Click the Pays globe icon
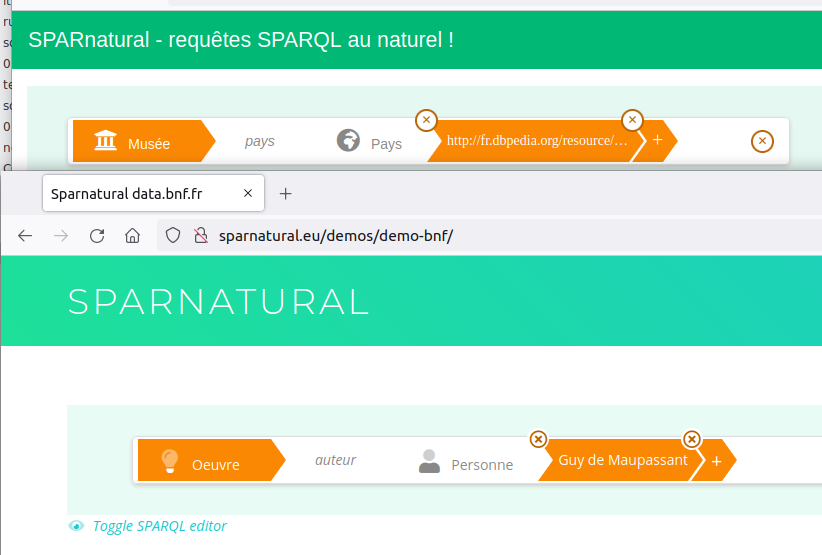Screen dimensions: 822x555 pos(348,140)
